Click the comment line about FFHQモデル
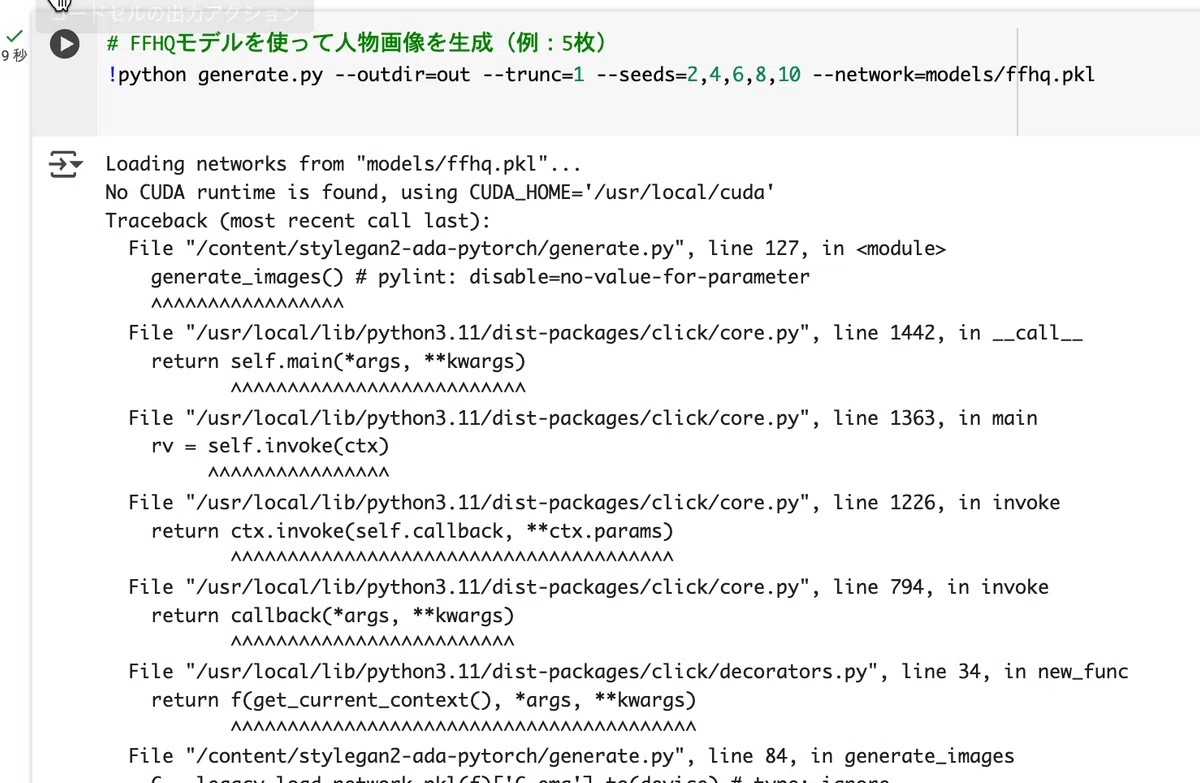Image resolution: width=1200 pixels, height=783 pixels. coord(357,44)
